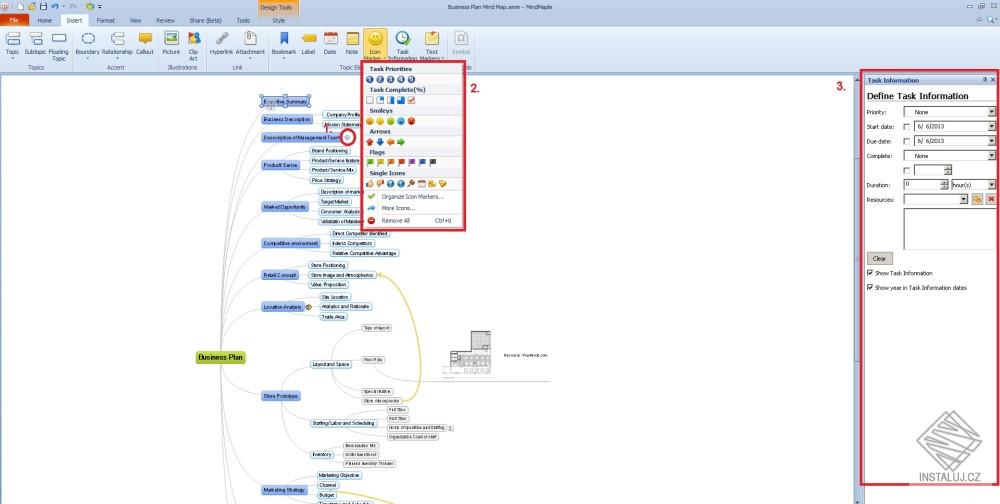Open Start date calendar dropdown
The width and height of the screenshot is (1000, 504).
(x=992, y=126)
